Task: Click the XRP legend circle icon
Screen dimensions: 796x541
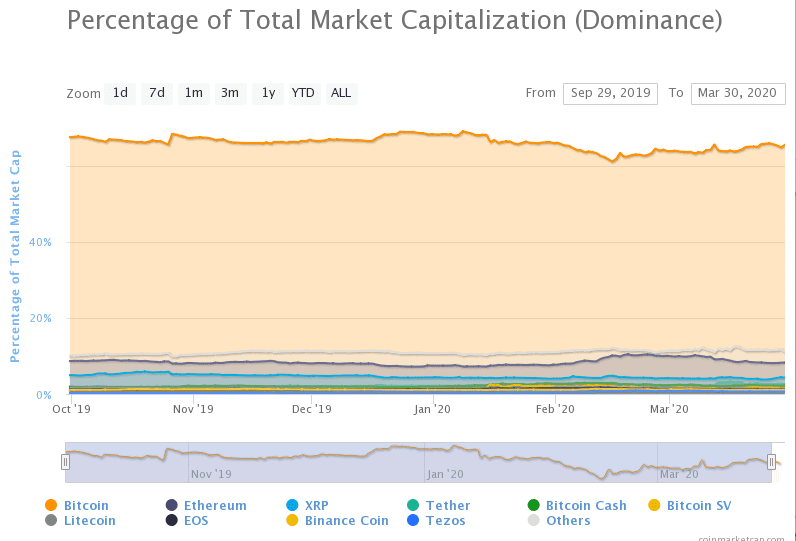Action: click(292, 505)
